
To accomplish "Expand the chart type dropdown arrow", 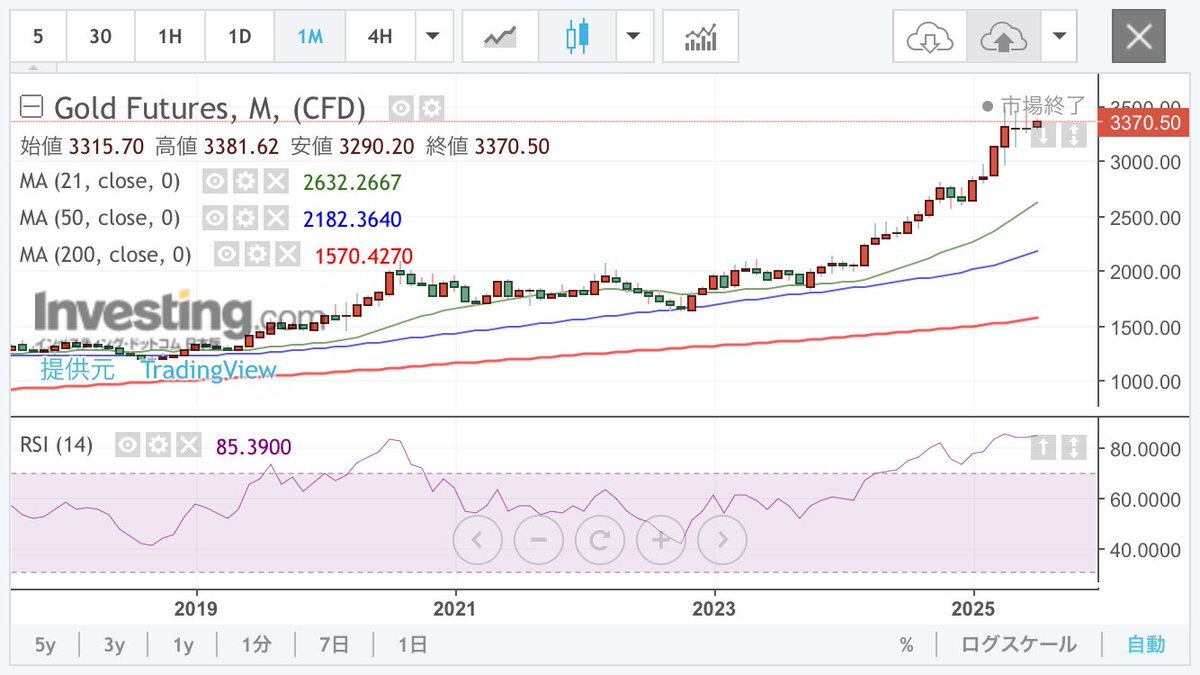I will coord(633,37).
